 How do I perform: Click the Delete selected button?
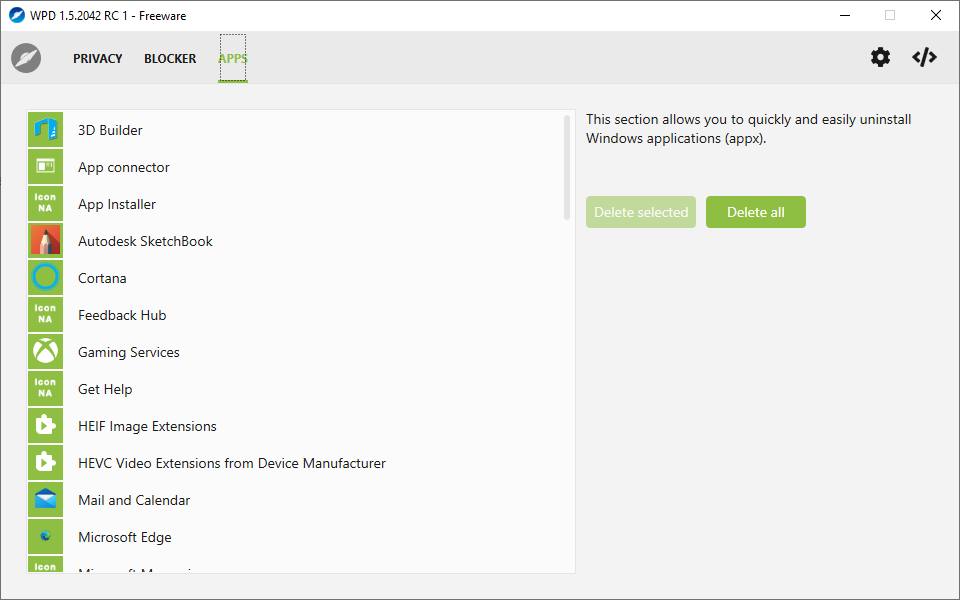tap(640, 212)
